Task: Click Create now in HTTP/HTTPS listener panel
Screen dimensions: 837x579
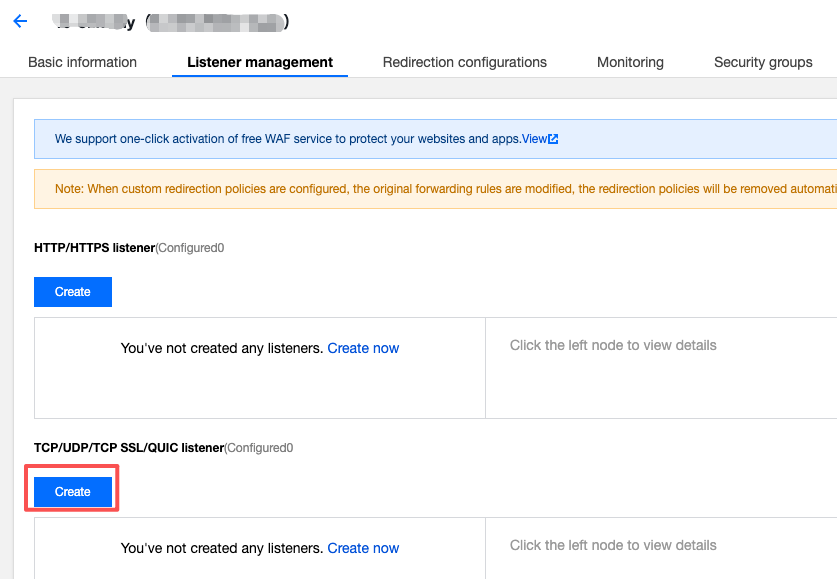Action: point(363,348)
